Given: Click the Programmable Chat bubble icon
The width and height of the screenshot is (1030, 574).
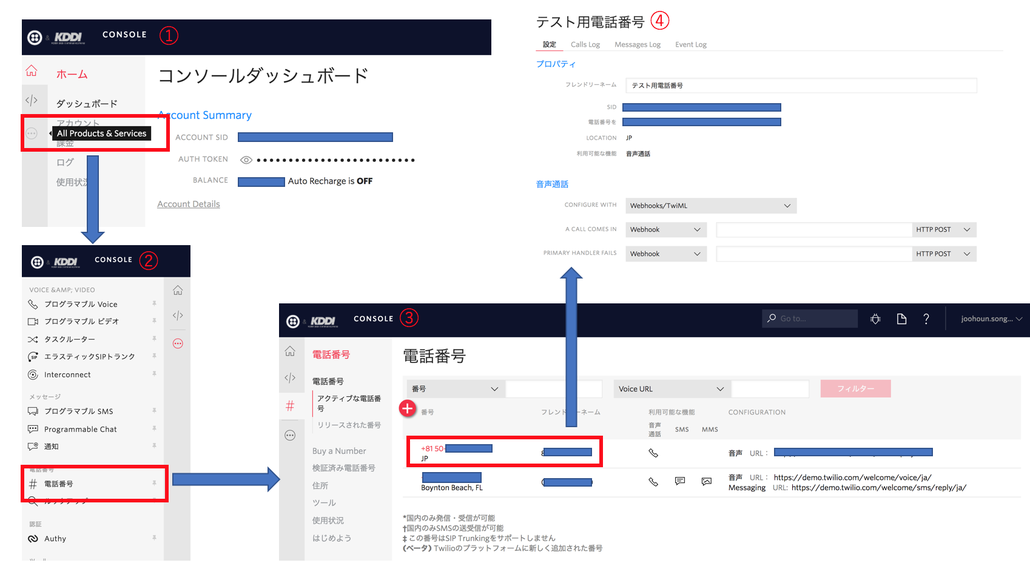Looking at the screenshot, I should tap(33, 429).
